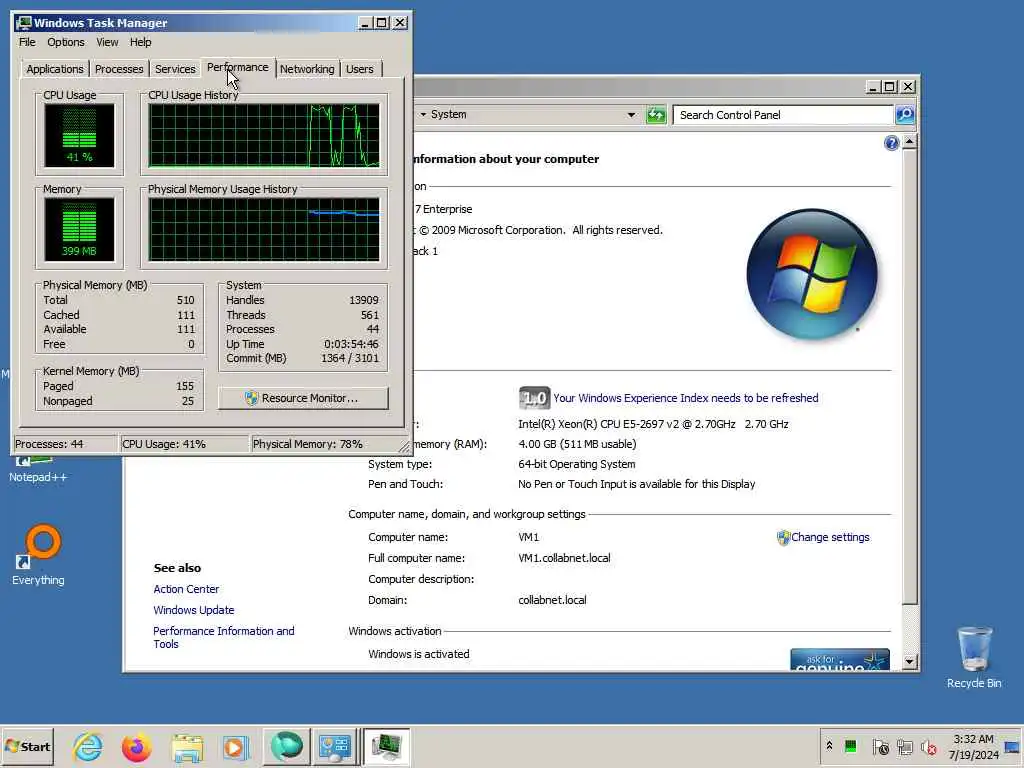The width and height of the screenshot is (1024, 768).
Task: Click the muted volume tray icon
Action: (929, 746)
